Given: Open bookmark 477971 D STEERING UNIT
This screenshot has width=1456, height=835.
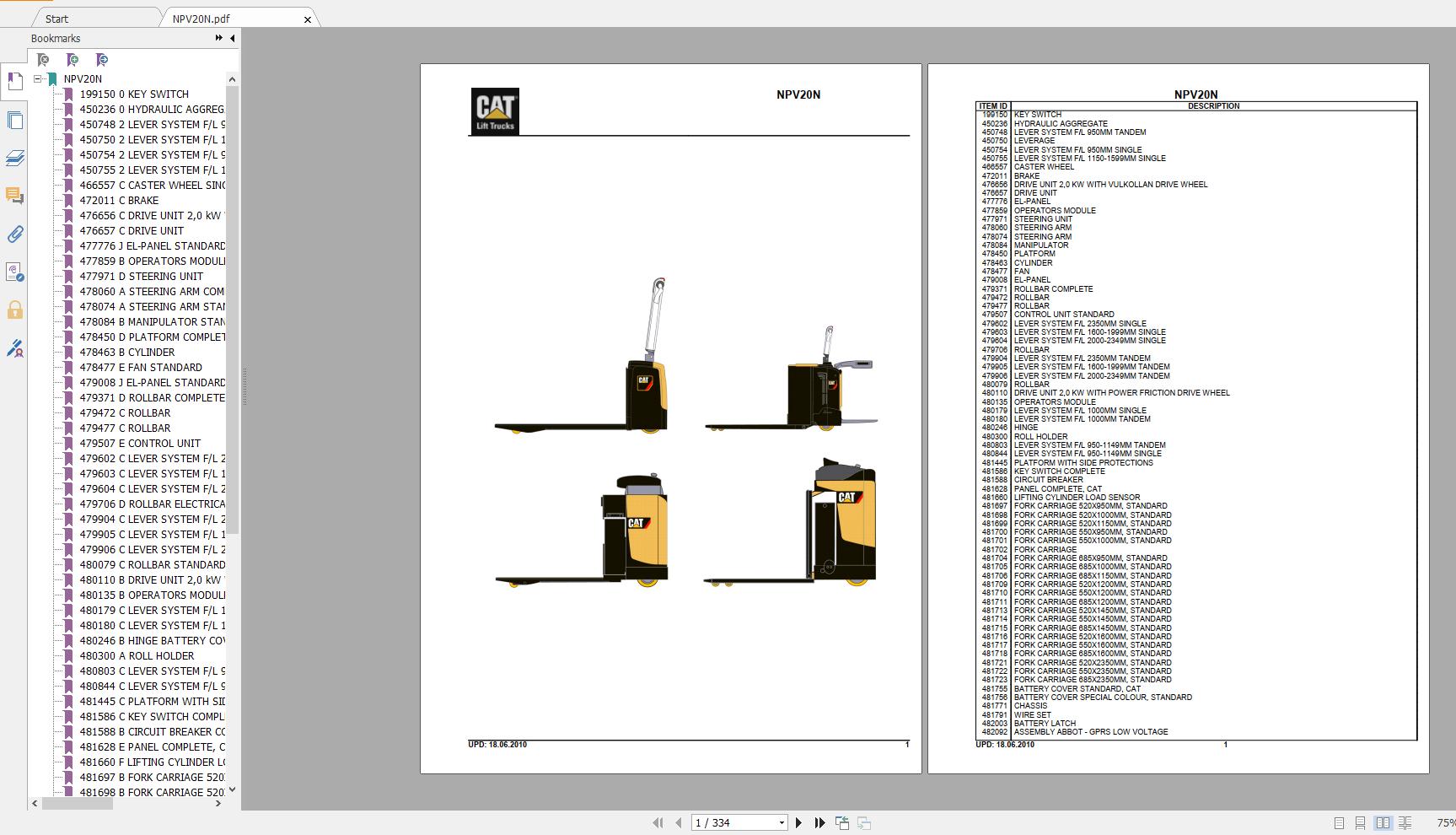Looking at the screenshot, I should coord(142,277).
